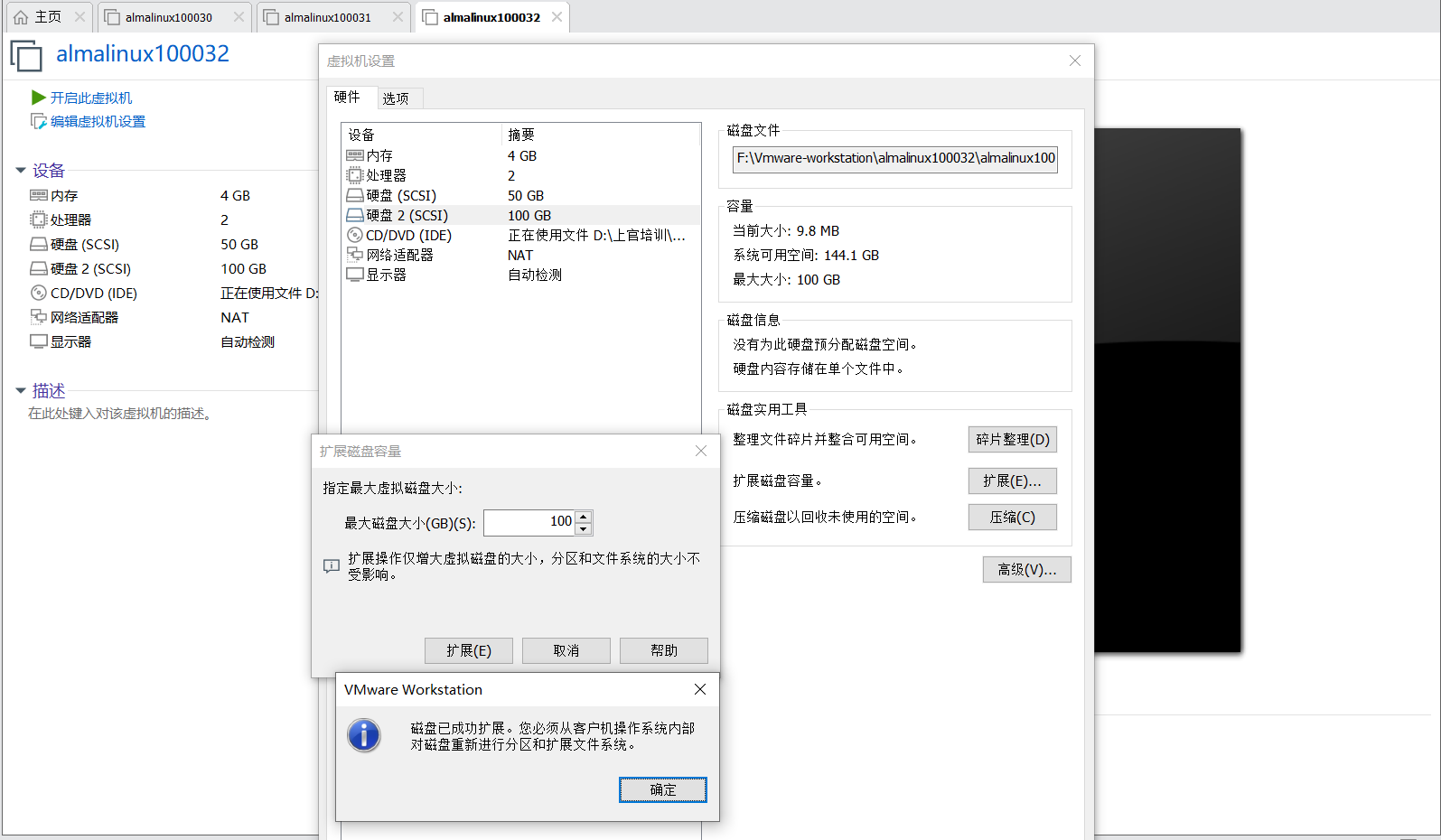Click the 硬盘 (SCSI) icon in the settings hardware list

[354, 195]
